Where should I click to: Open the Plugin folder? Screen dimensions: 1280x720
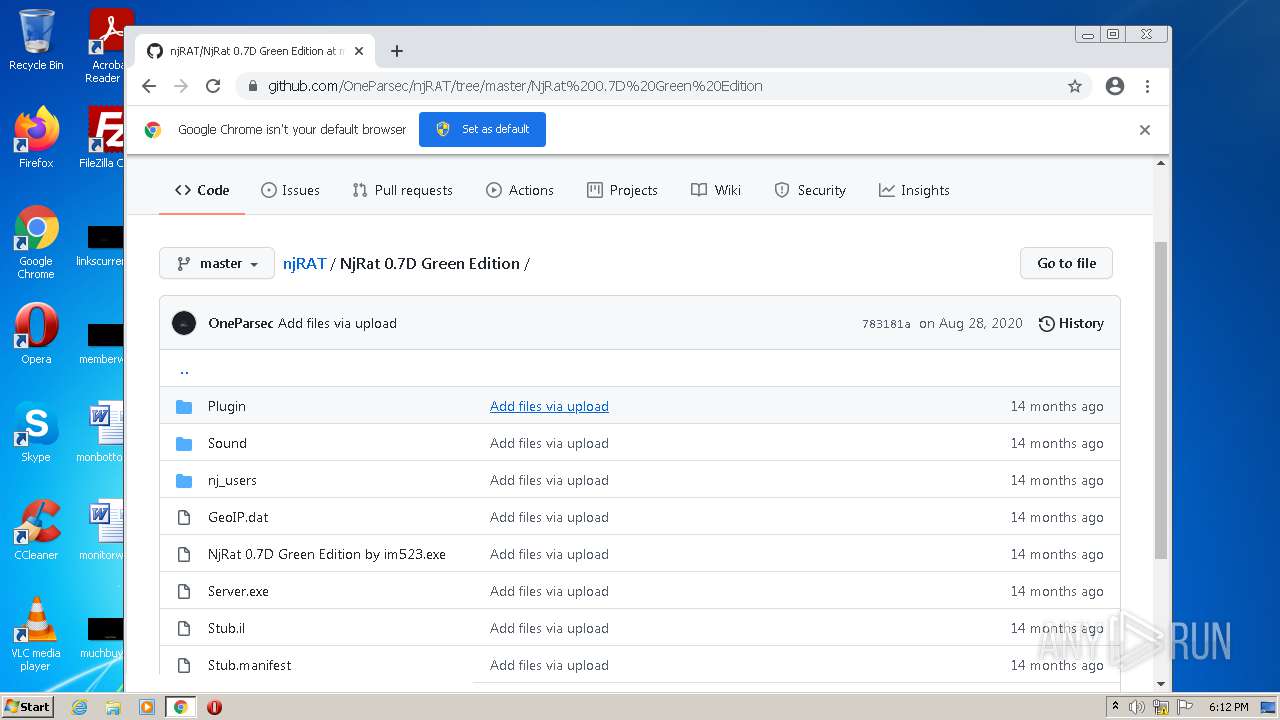tap(227, 406)
